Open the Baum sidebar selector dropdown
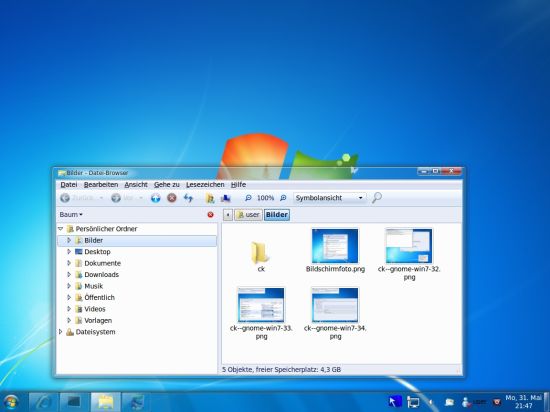The image size is (550, 412). [71, 215]
